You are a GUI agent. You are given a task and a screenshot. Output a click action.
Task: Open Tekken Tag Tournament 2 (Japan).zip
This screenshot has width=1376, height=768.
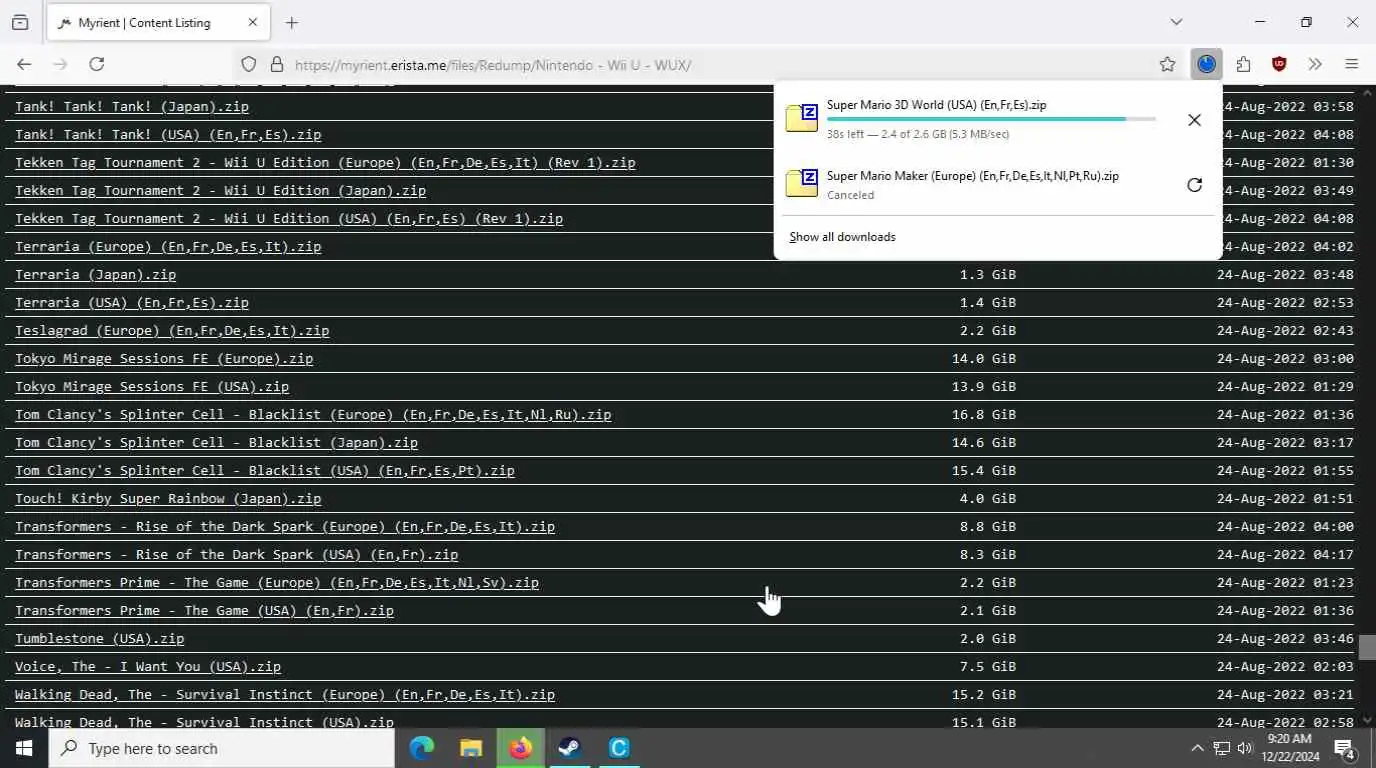tap(220, 190)
